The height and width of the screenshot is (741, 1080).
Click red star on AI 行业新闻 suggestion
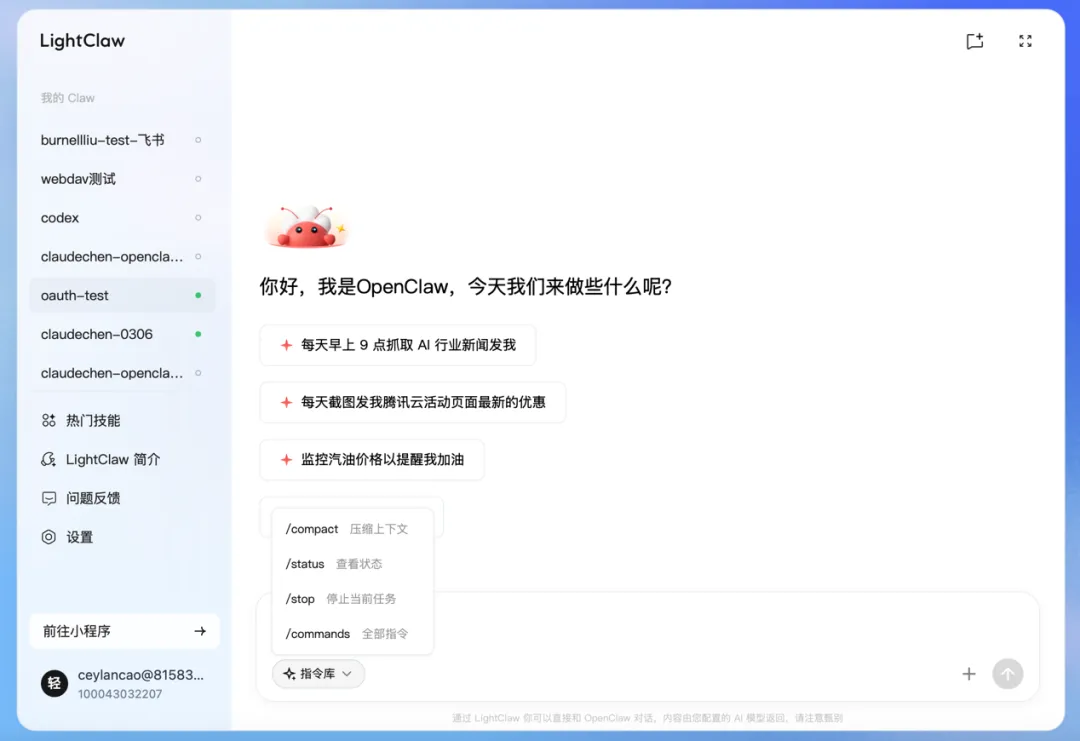pos(287,345)
